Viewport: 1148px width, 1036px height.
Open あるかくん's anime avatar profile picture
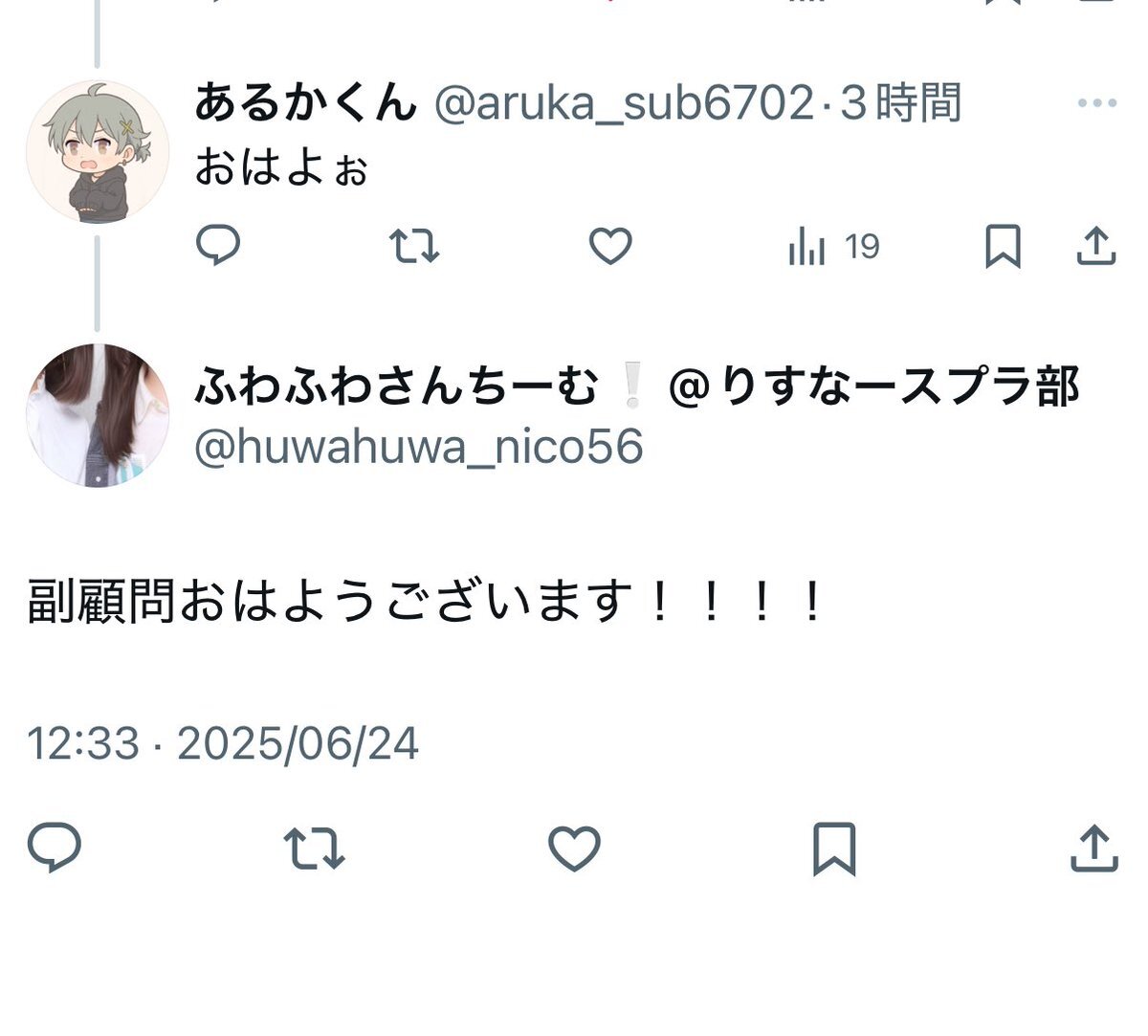pyautogui.click(x=97, y=152)
